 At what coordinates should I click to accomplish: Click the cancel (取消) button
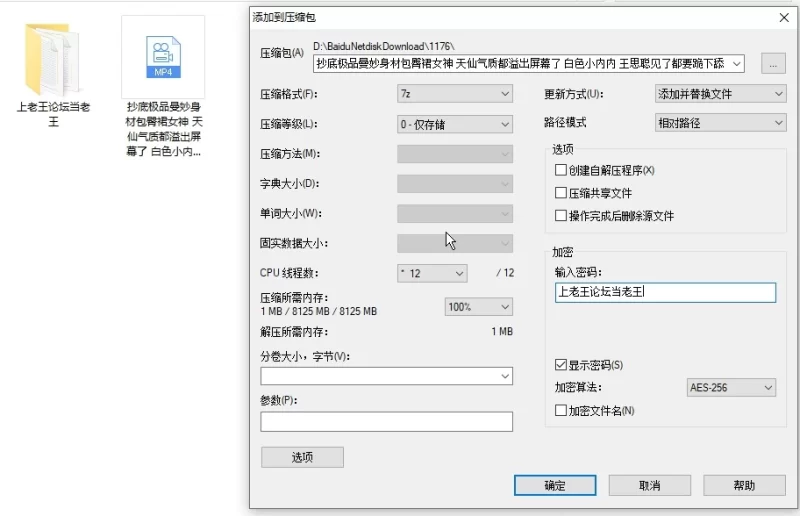pyautogui.click(x=649, y=485)
